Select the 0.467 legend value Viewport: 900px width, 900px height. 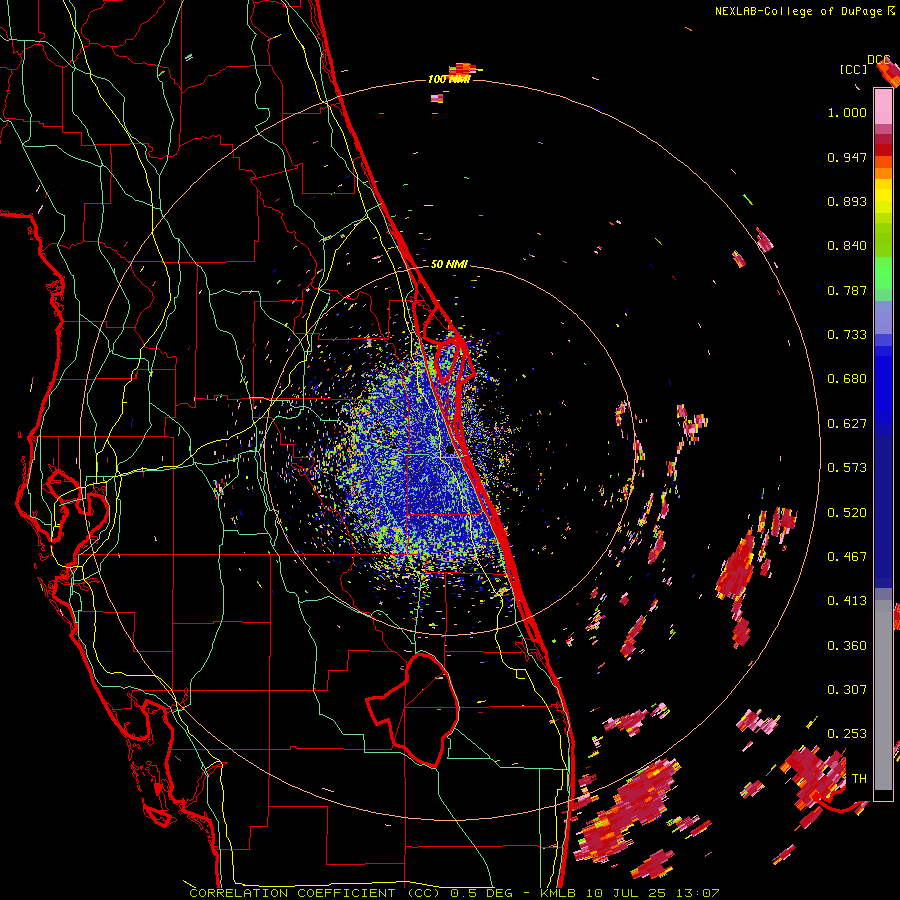(847, 557)
